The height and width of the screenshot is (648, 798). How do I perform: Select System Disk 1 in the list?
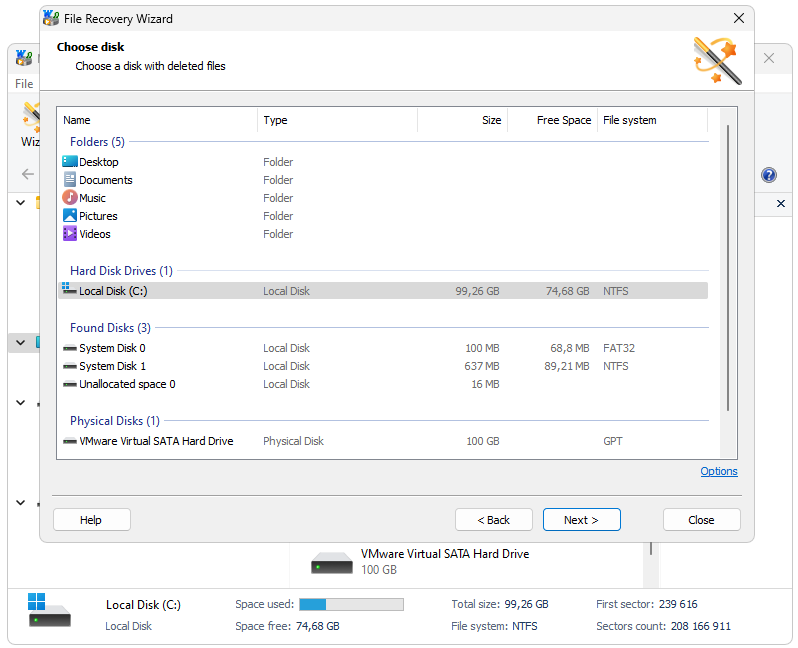pos(112,366)
